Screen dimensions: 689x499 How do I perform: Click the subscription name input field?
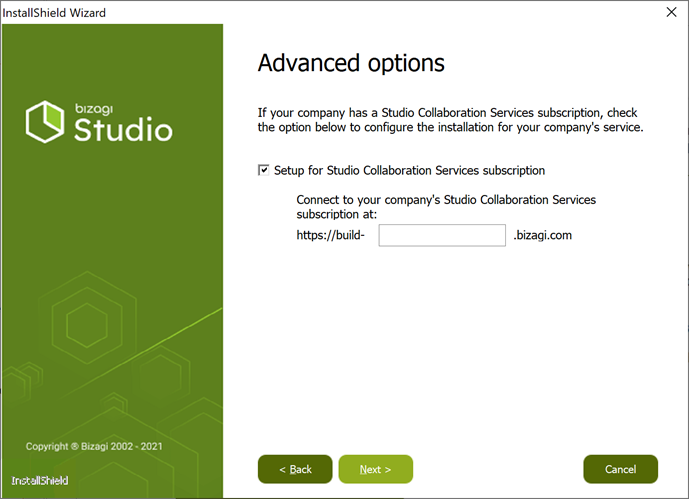(442, 235)
